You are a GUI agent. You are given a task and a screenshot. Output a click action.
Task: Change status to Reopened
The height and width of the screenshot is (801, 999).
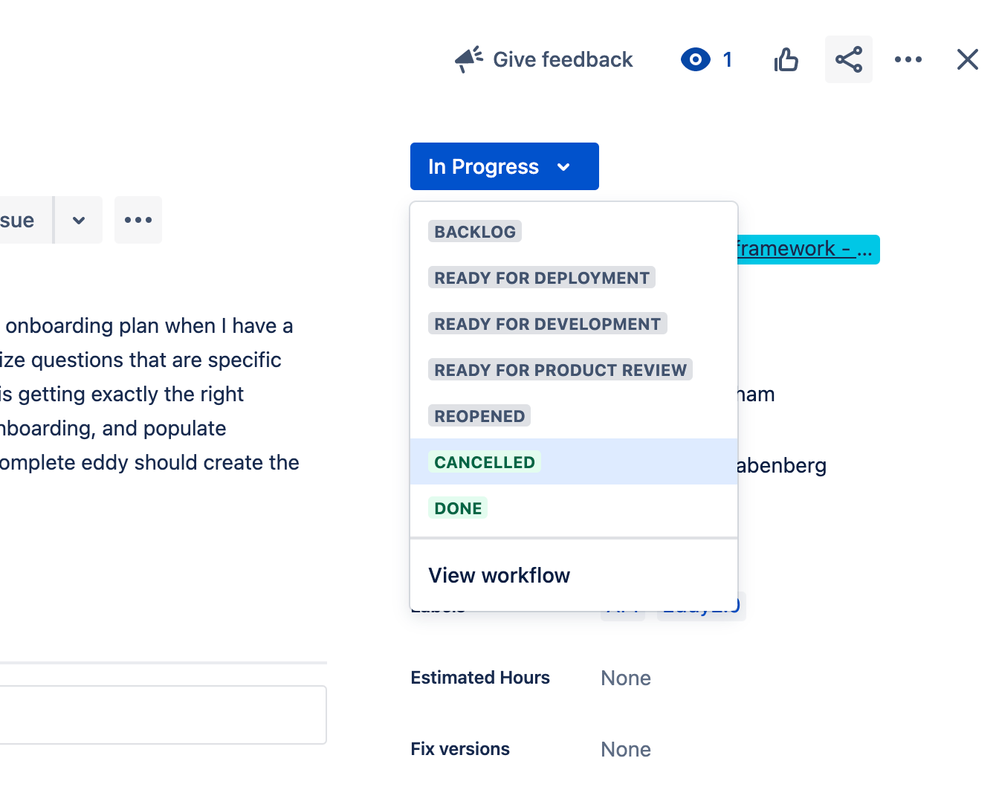[x=479, y=416]
